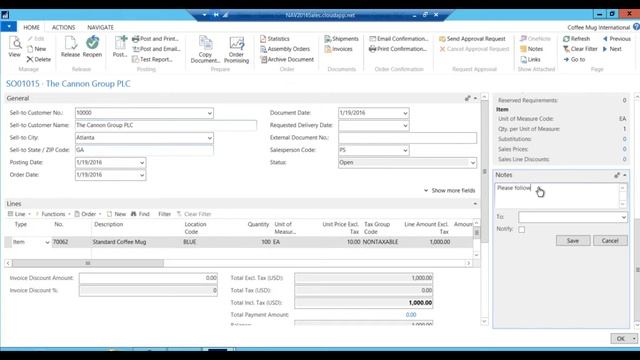This screenshot has height=360, width=640.
Task: Click Print Confirmation
Action: click(398, 49)
